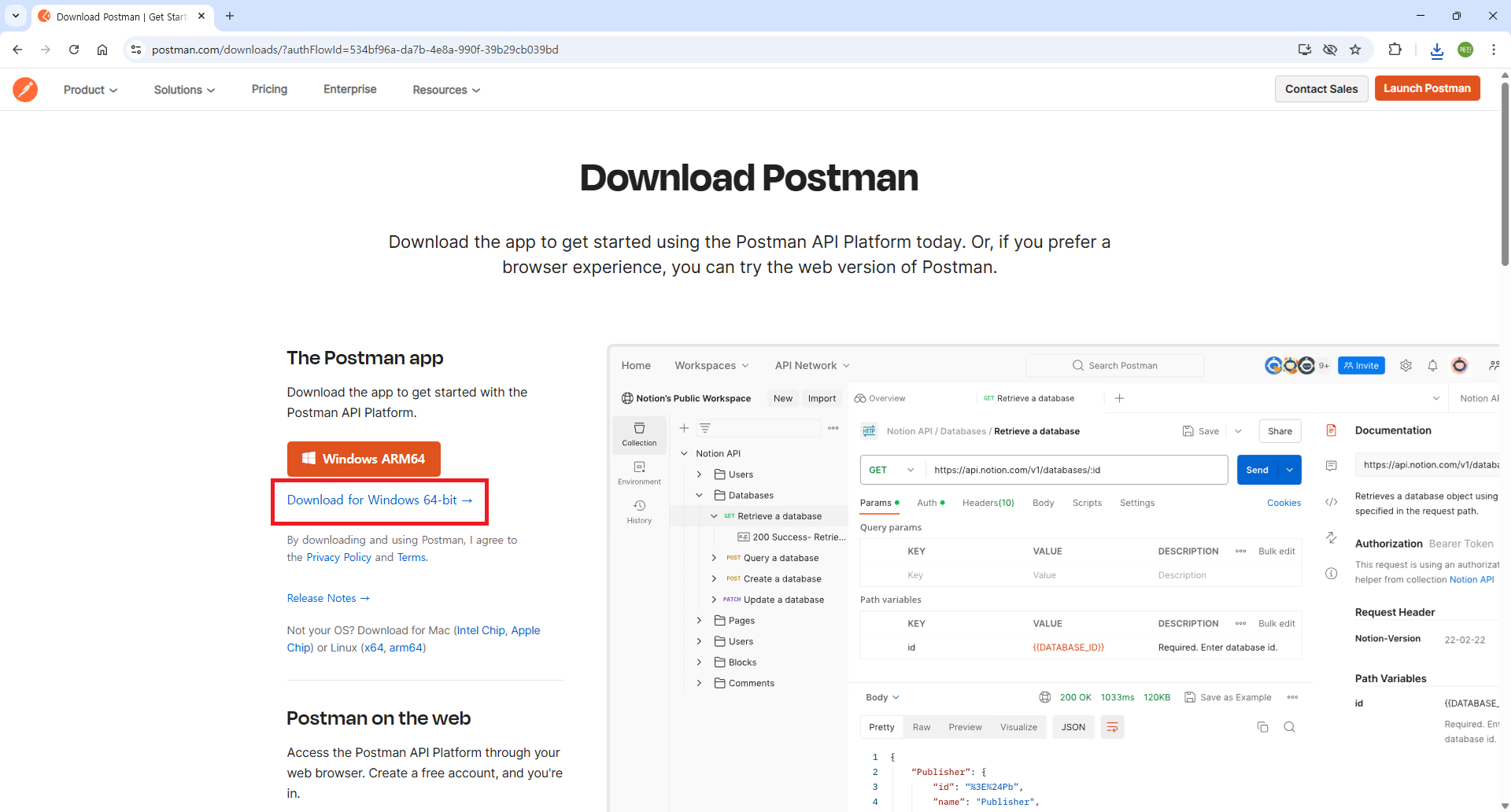Screen dimensions: 1511x812
Task: Click Download for Windows 64-bit link
Action: 379,500
